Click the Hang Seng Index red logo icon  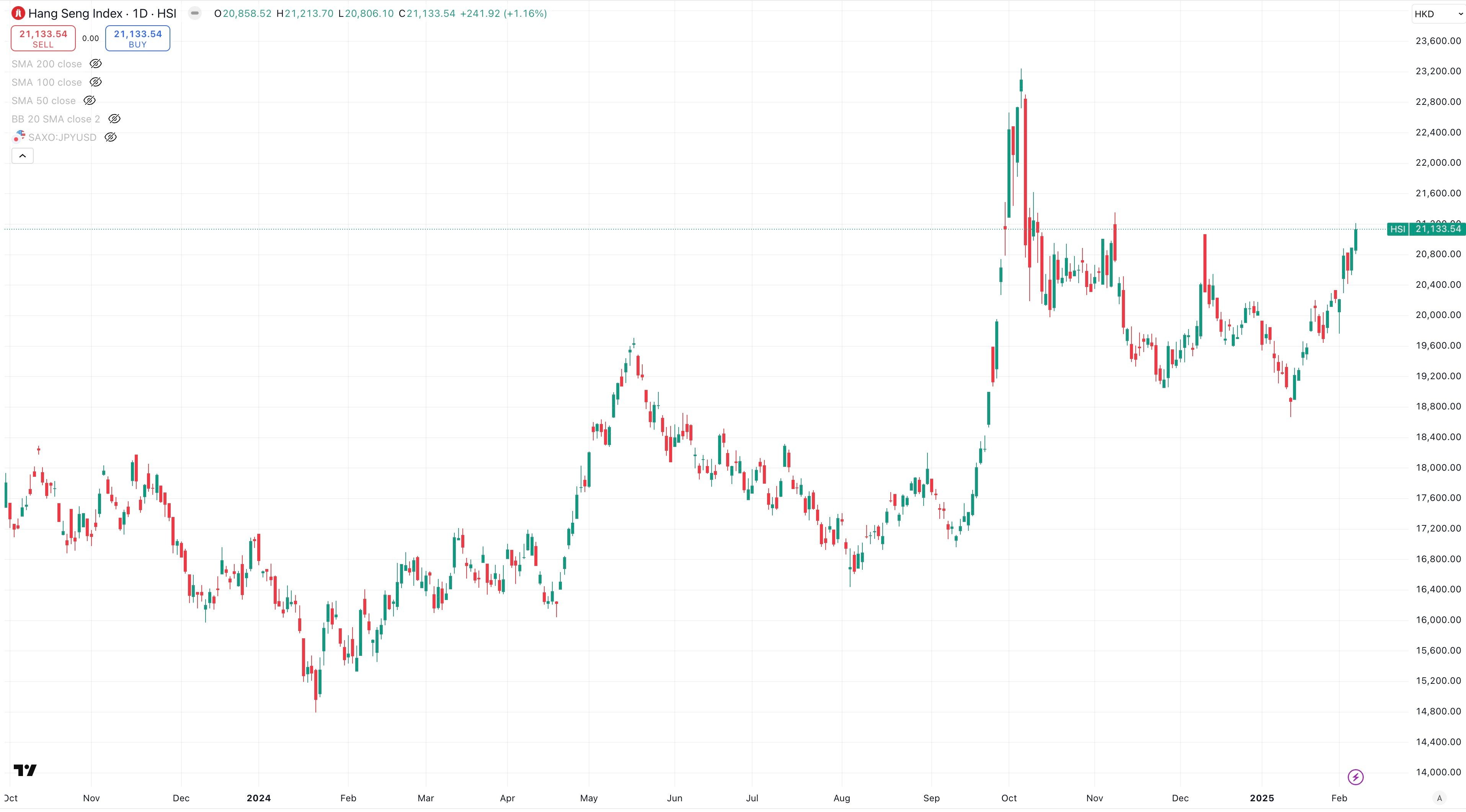click(18, 13)
